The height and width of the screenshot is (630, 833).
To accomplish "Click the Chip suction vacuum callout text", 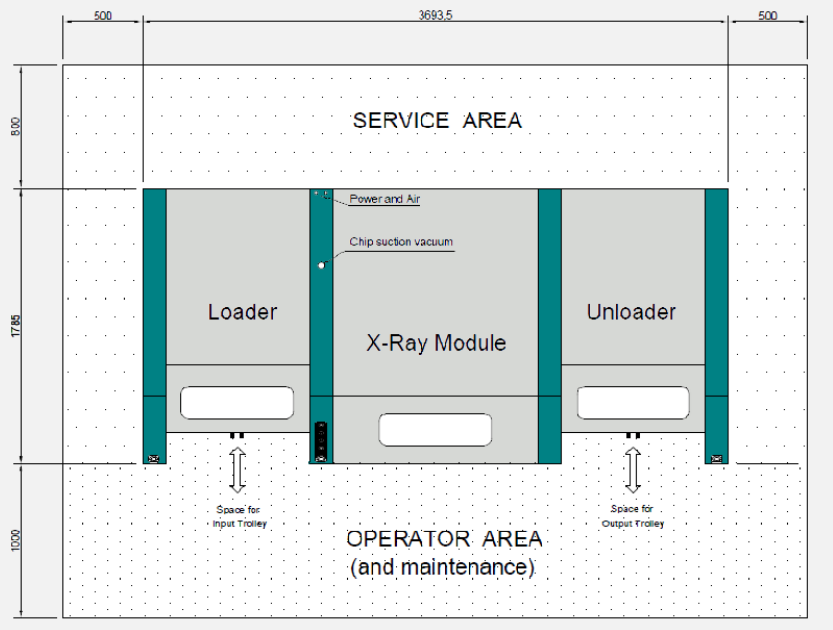I will pos(400,242).
